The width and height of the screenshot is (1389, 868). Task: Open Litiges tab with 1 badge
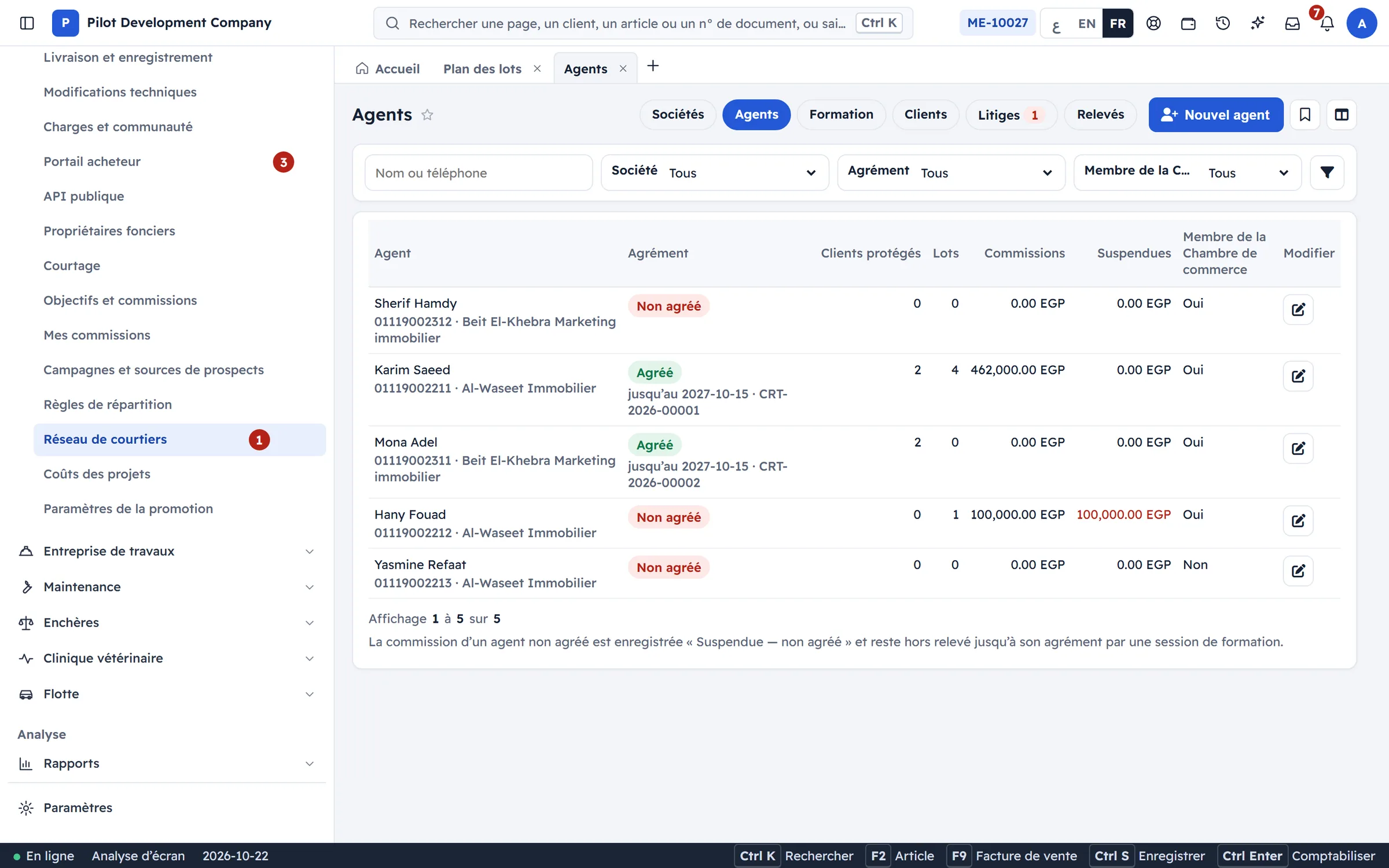point(1011,115)
